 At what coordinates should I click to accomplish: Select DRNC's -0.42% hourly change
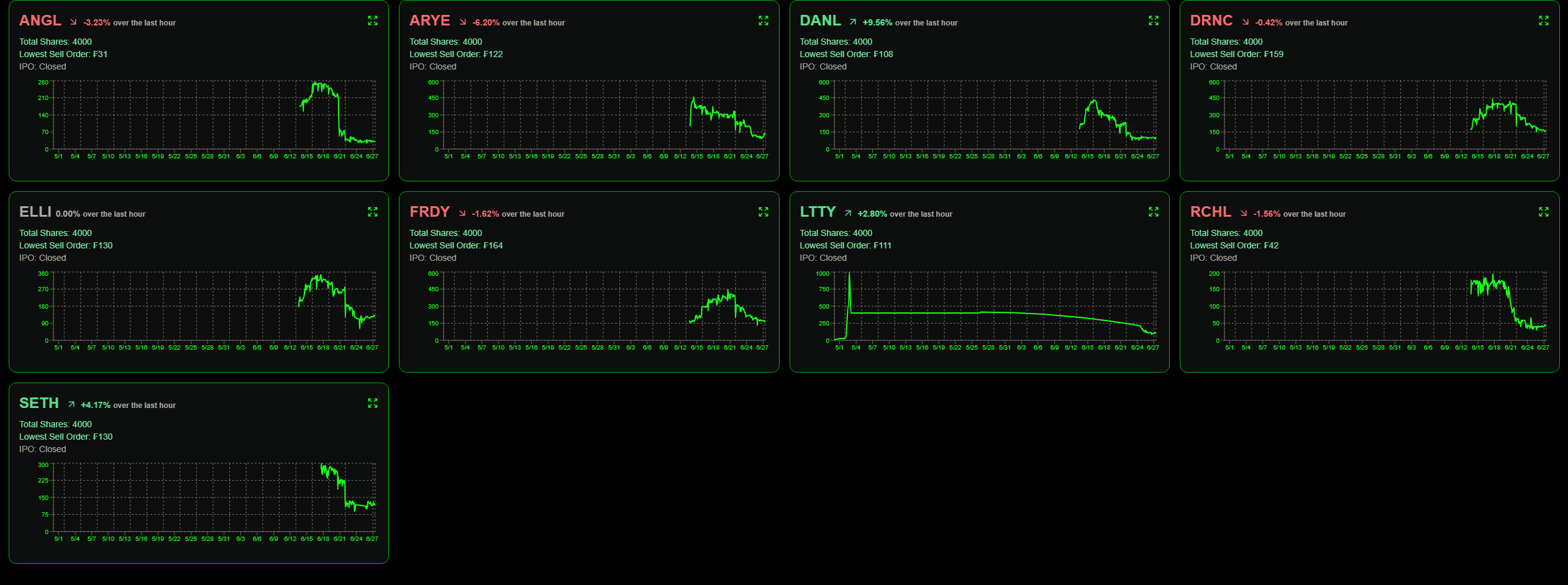(1269, 23)
